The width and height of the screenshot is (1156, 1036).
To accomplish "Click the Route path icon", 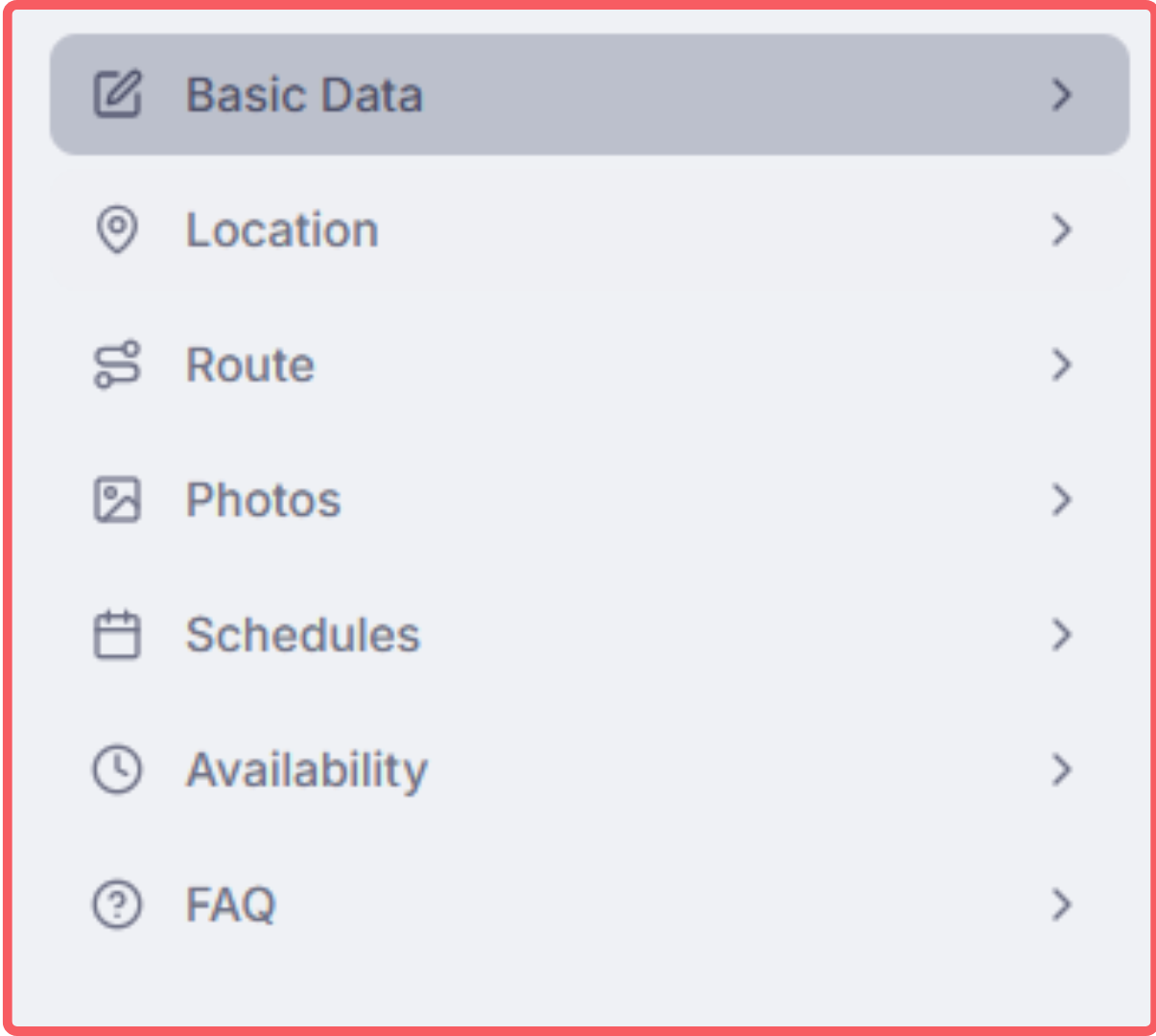I will 117,365.
